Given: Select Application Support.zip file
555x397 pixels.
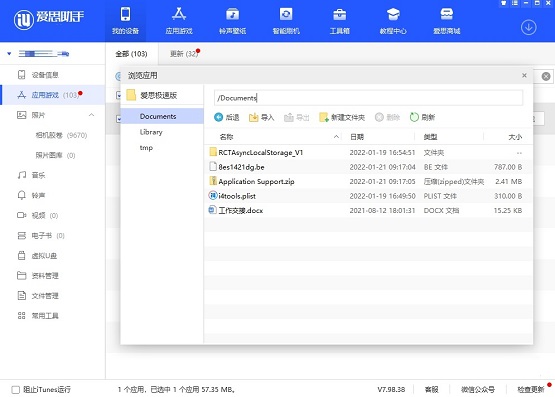Looking at the screenshot, I should (x=368, y=182).
